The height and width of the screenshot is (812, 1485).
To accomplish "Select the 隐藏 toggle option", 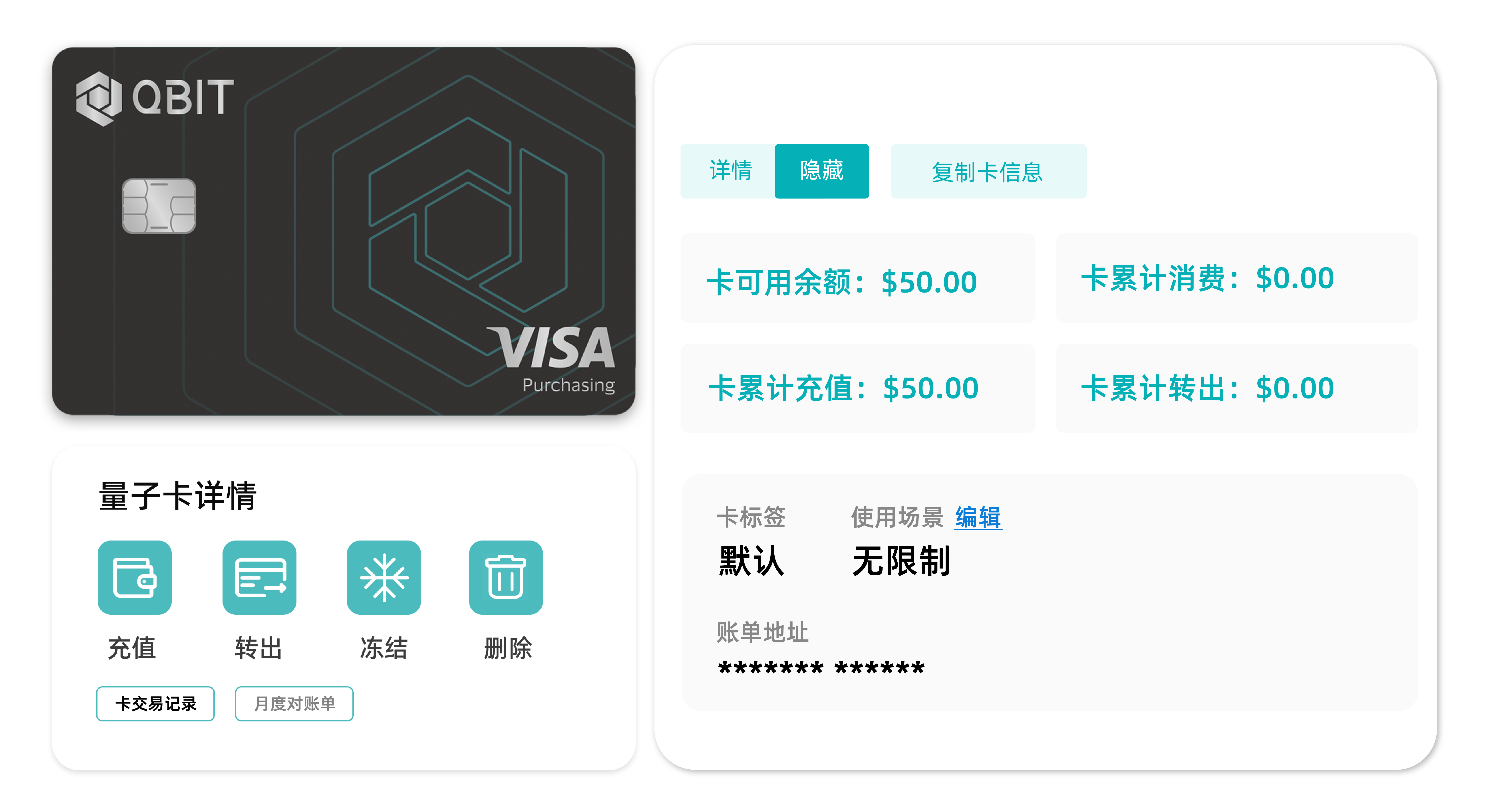I will (x=821, y=171).
